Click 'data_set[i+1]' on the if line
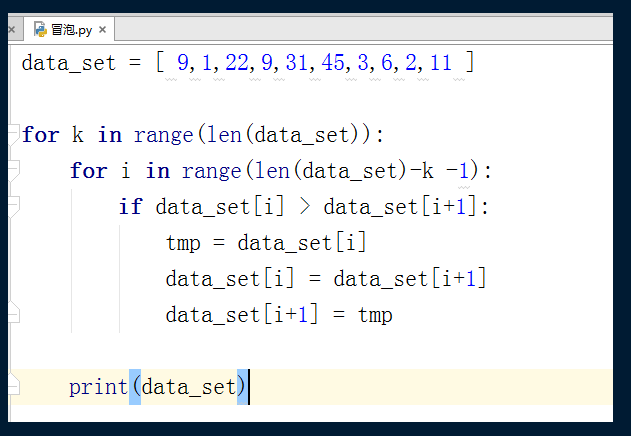Image resolution: width=631 pixels, height=436 pixels. click(x=400, y=207)
